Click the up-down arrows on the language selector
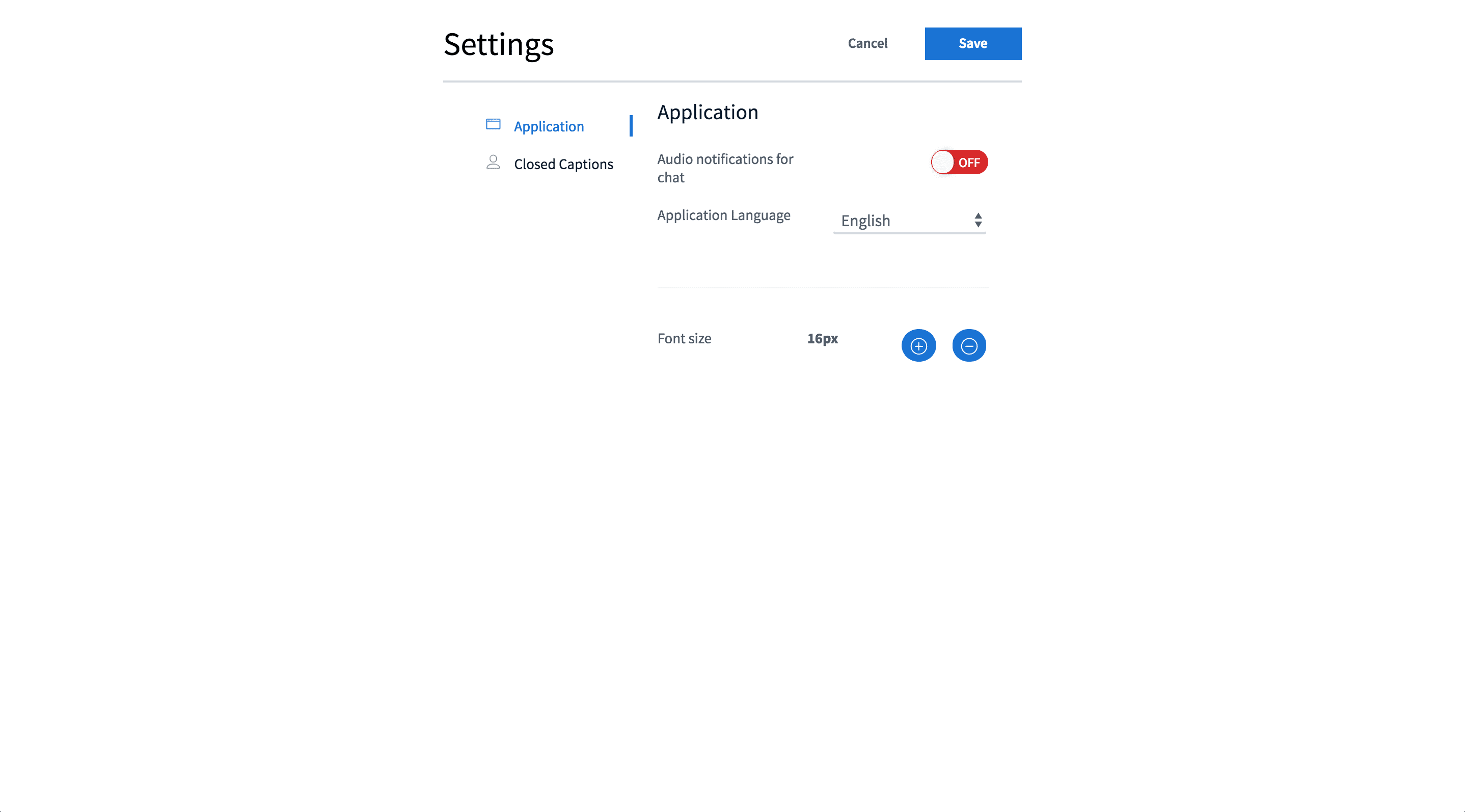 [978, 220]
